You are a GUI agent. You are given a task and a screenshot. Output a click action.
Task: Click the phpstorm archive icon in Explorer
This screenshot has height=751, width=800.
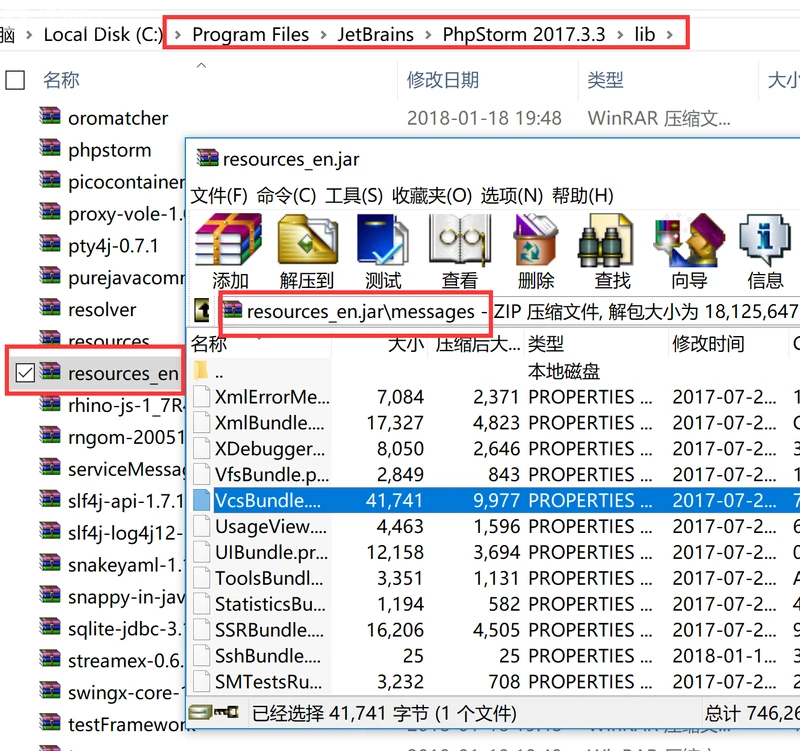50,148
